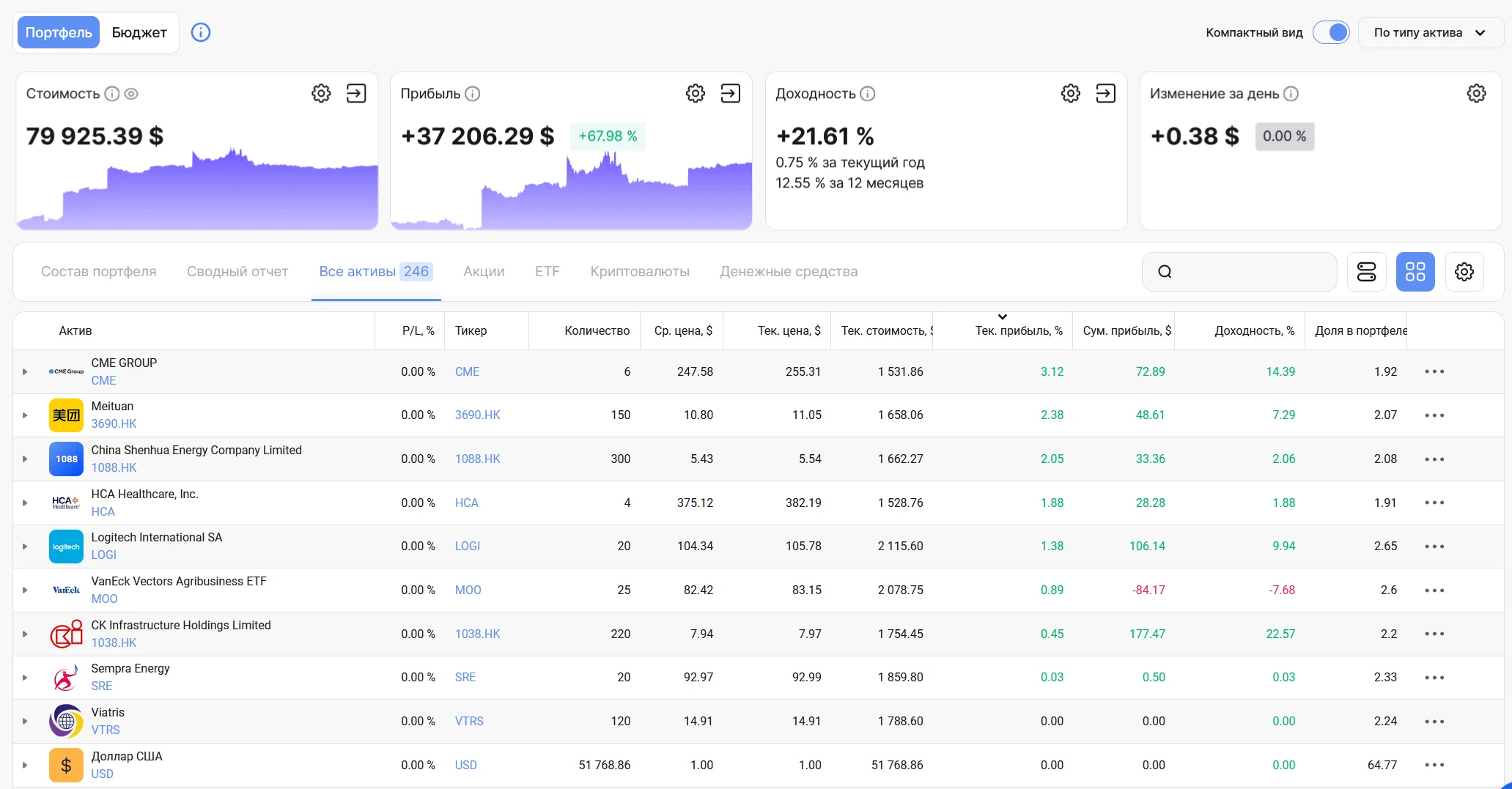Expand the Logitech International row
Screen dimensions: 1512x789
click(x=25, y=547)
